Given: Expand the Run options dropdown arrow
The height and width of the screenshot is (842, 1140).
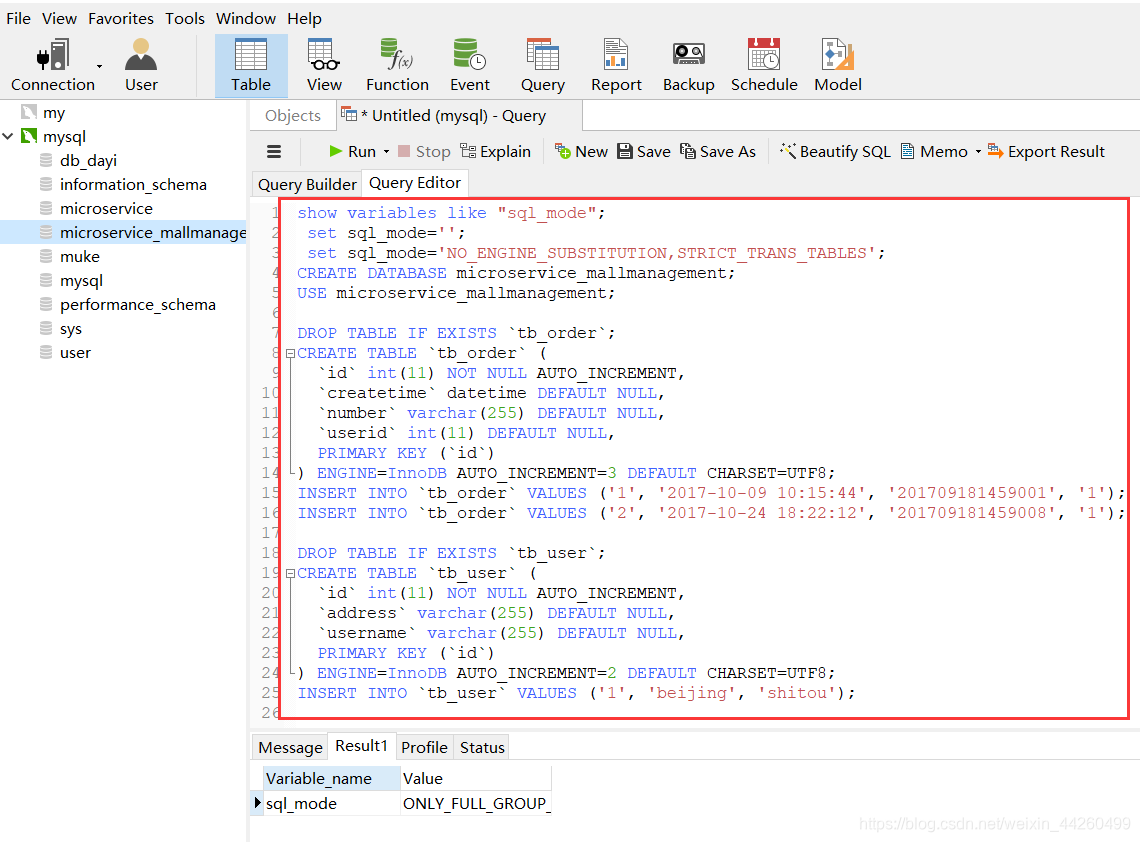Looking at the screenshot, I should (386, 151).
